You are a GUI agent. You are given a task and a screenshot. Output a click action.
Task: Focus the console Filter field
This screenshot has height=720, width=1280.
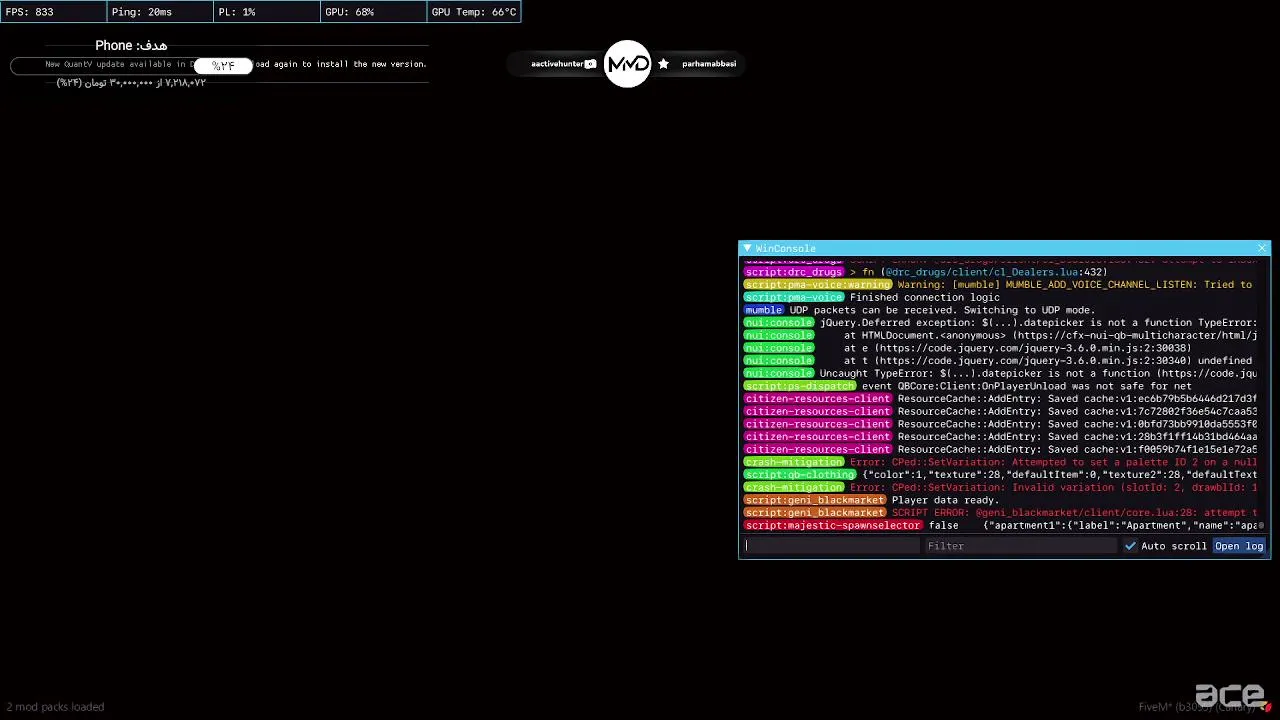[1020, 546]
